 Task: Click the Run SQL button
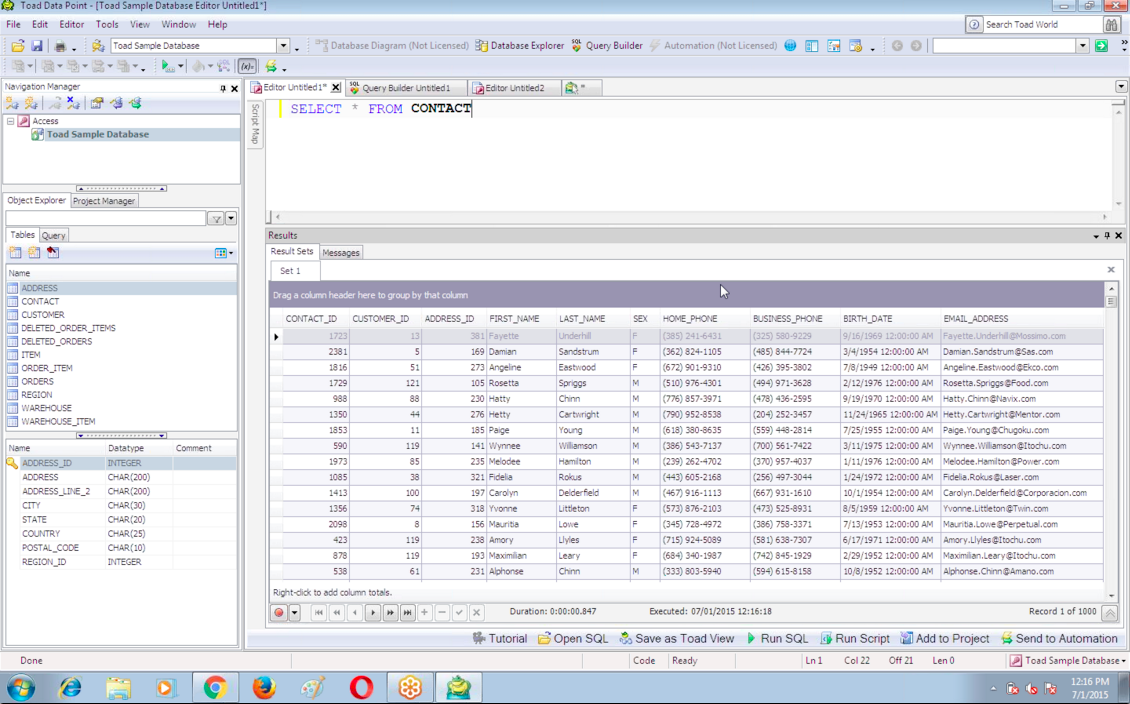coord(776,638)
